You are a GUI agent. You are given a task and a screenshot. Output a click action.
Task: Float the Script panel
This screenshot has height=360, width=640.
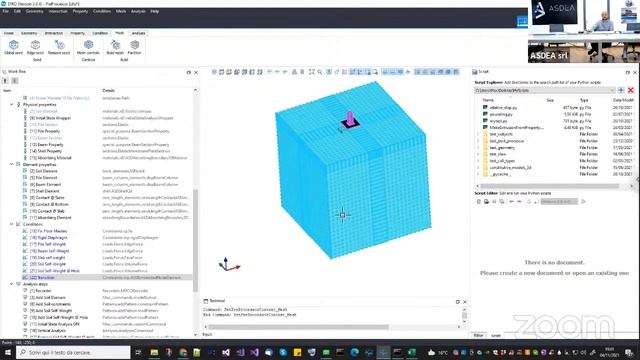(627, 72)
